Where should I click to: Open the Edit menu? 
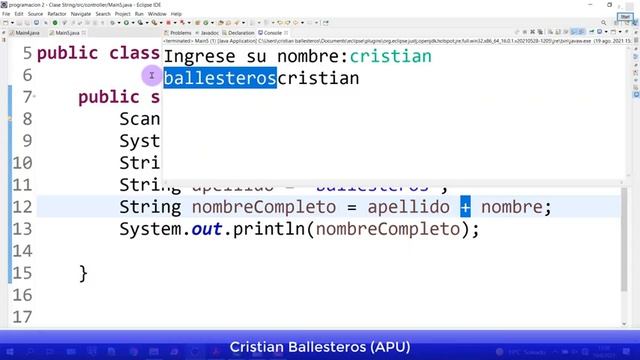[x=19, y=14]
